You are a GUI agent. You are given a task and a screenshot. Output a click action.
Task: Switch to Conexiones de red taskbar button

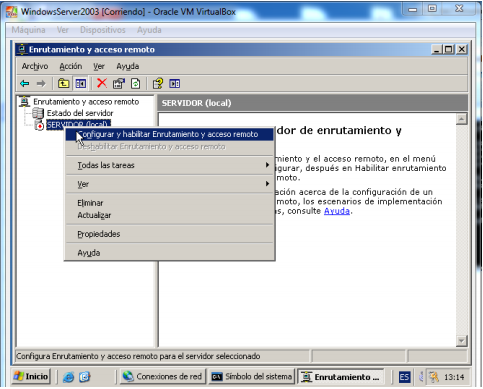click(163, 377)
